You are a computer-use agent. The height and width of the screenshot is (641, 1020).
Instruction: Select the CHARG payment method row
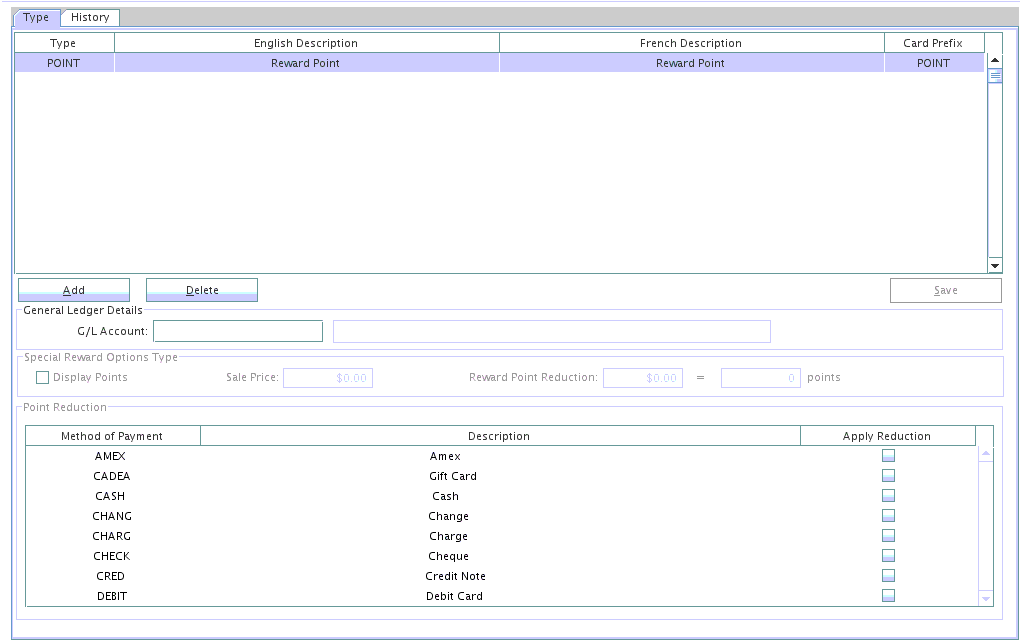pyautogui.click(x=112, y=536)
